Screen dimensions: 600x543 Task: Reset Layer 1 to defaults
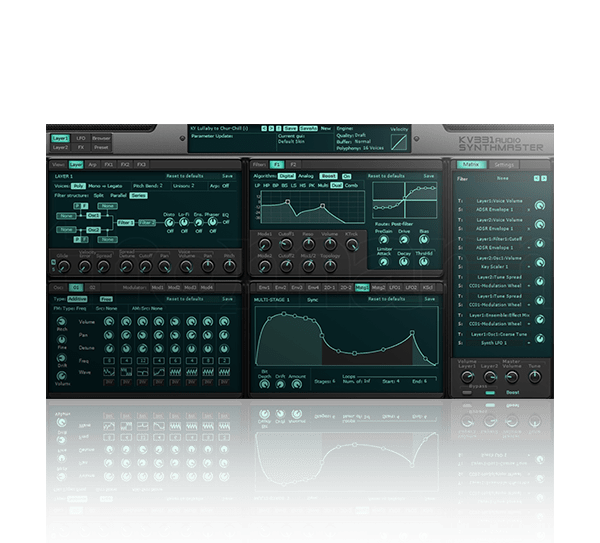point(185,176)
